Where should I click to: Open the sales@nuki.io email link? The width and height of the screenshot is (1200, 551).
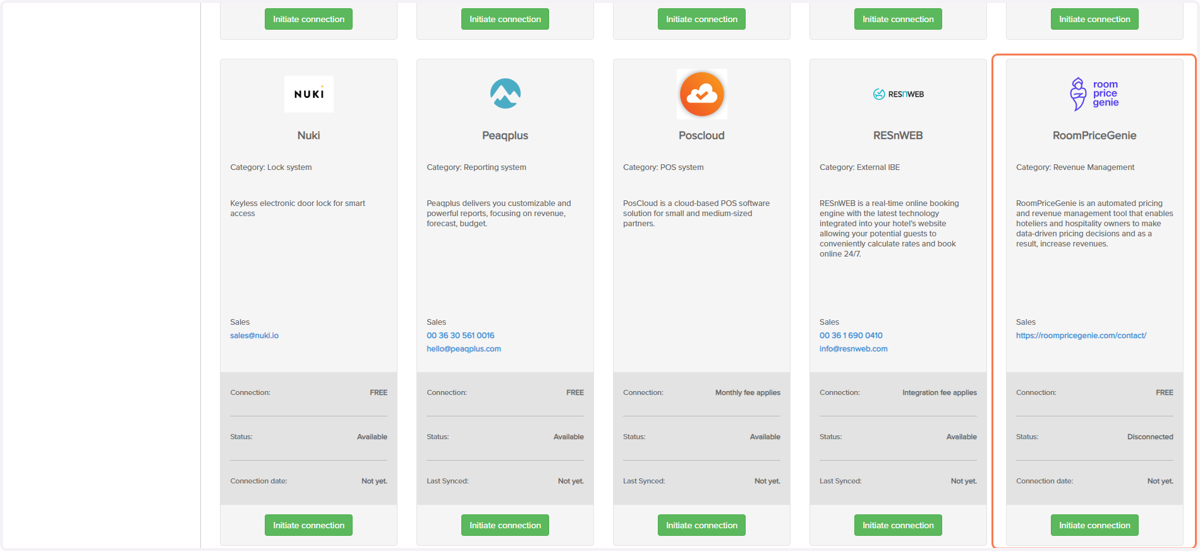click(x=254, y=336)
